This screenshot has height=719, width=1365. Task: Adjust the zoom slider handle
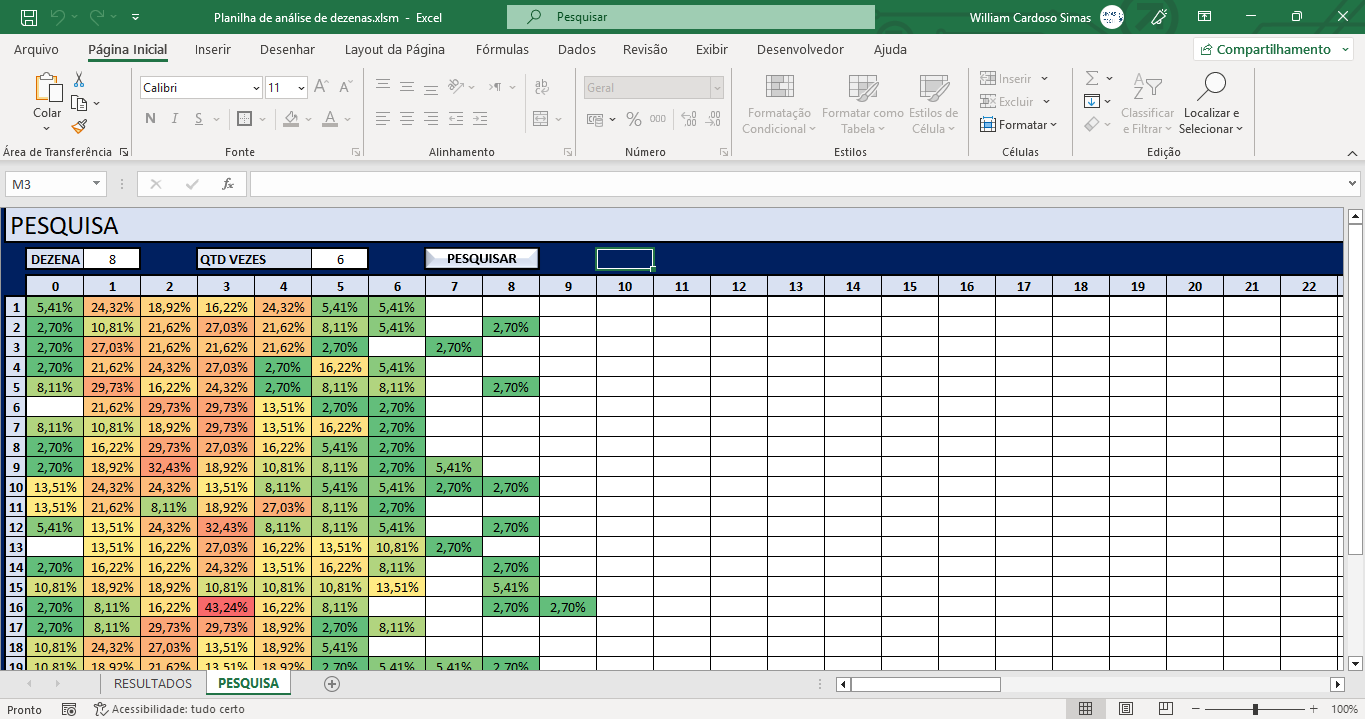click(1255, 709)
